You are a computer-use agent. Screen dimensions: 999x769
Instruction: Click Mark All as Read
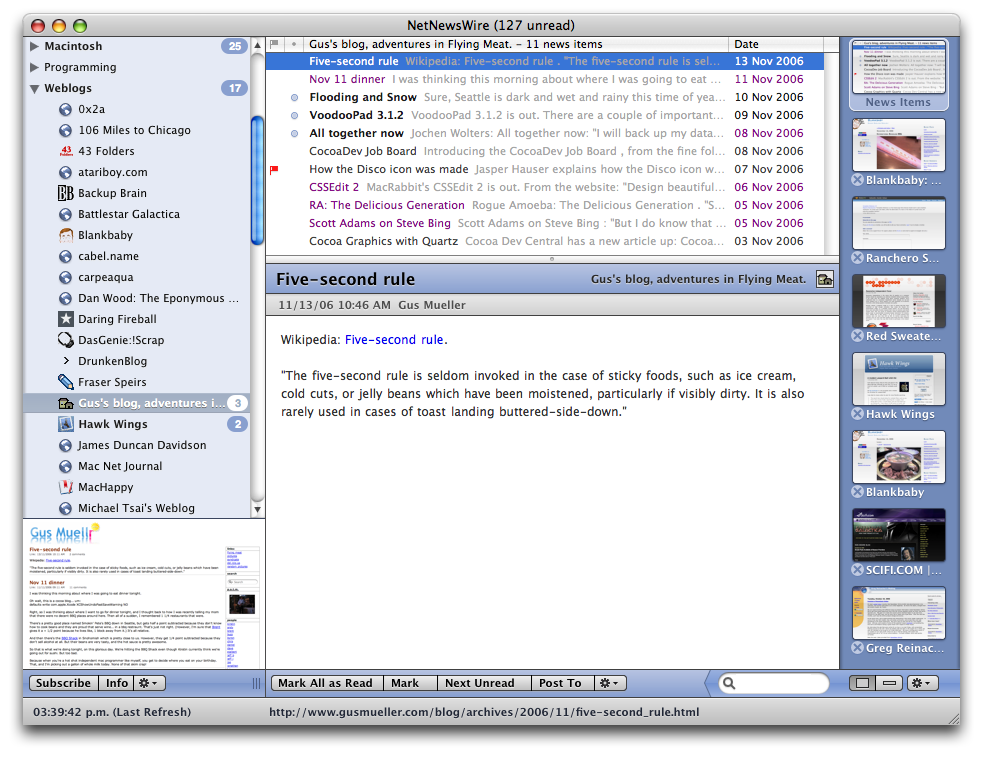coord(326,683)
